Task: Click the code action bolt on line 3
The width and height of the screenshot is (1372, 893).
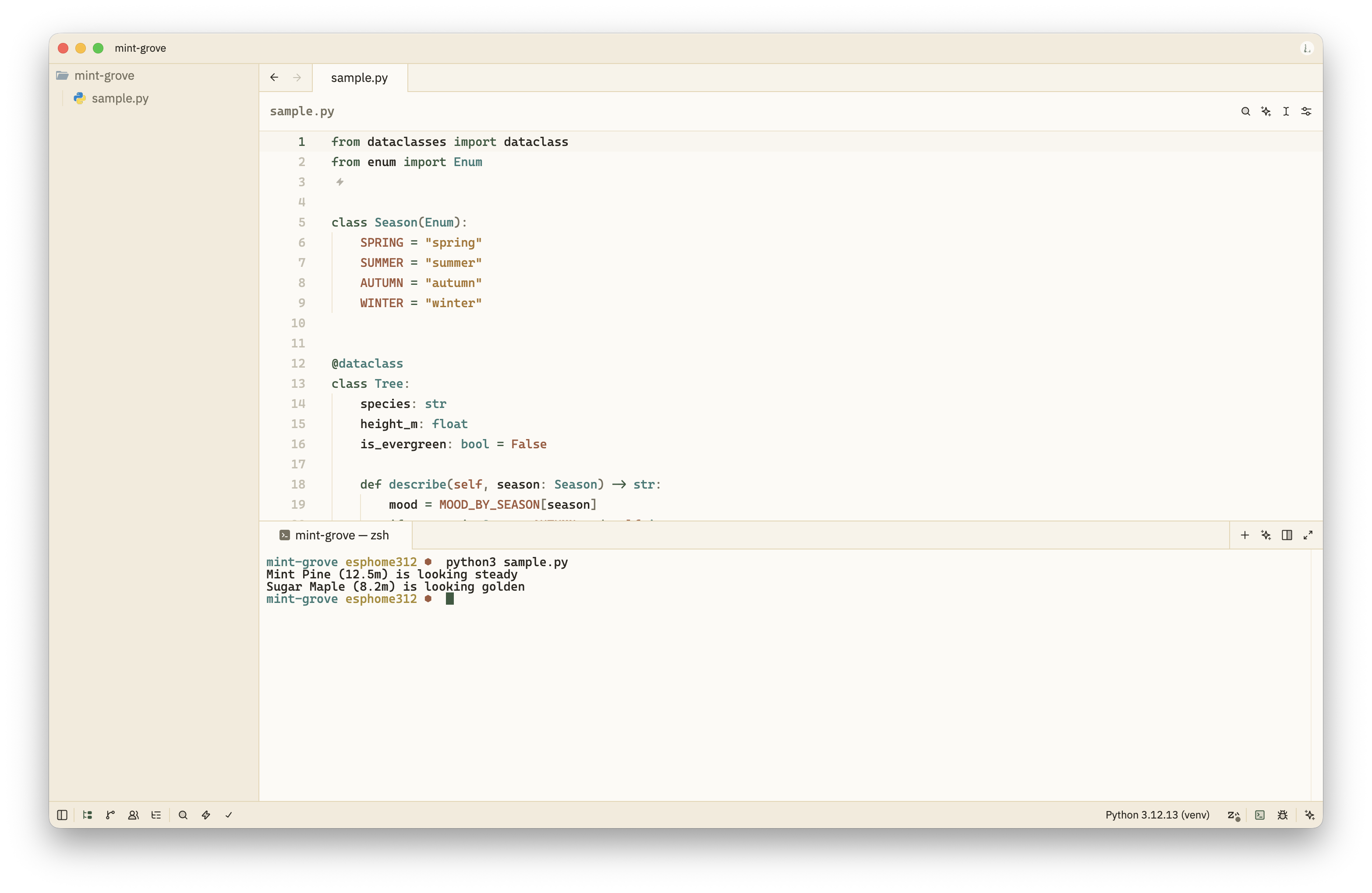Action: point(340,182)
